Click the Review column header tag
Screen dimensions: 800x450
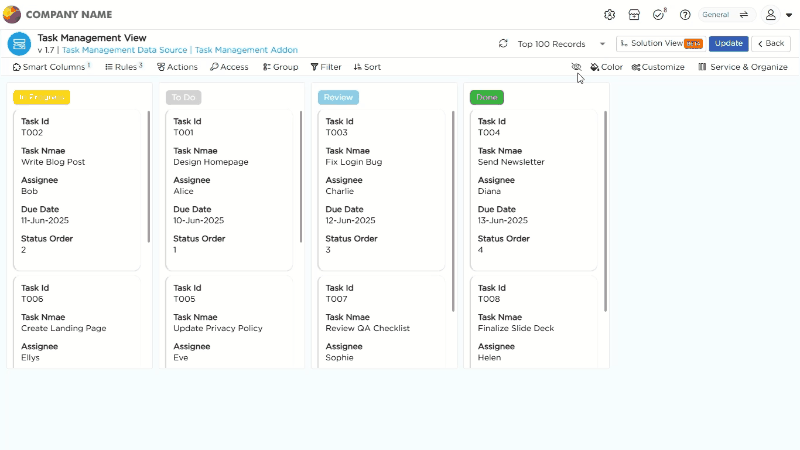(338, 97)
